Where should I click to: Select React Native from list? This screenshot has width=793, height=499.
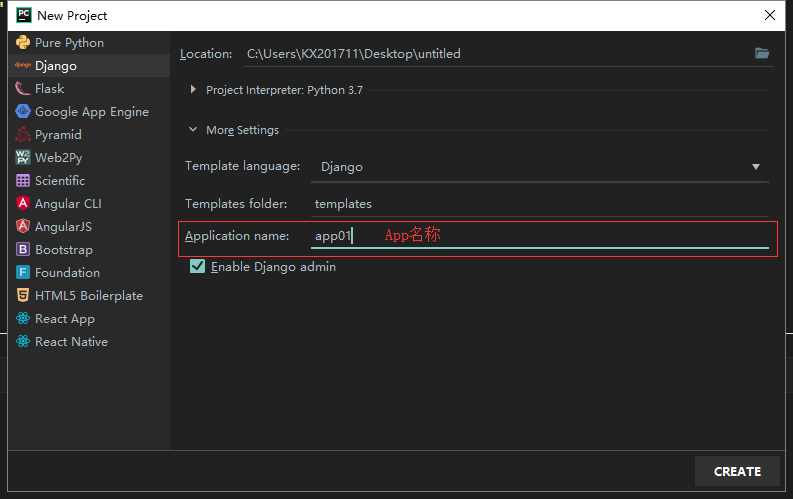[x=89, y=341]
